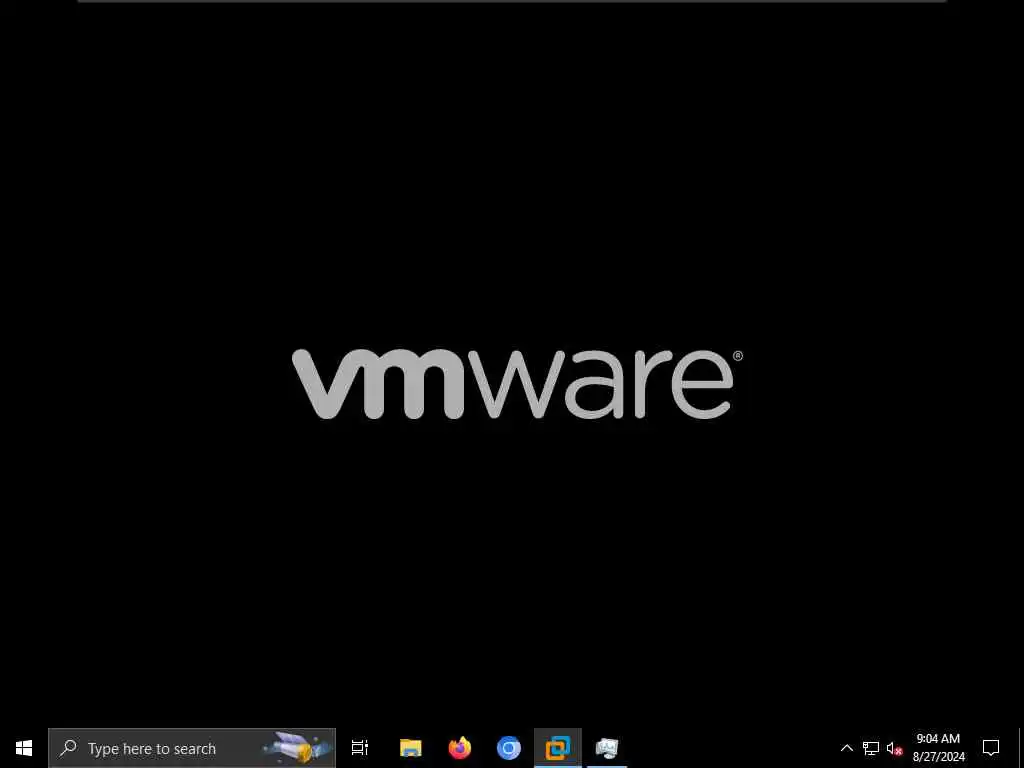Launch Firefox from the taskbar

click(x=460, y=748)
